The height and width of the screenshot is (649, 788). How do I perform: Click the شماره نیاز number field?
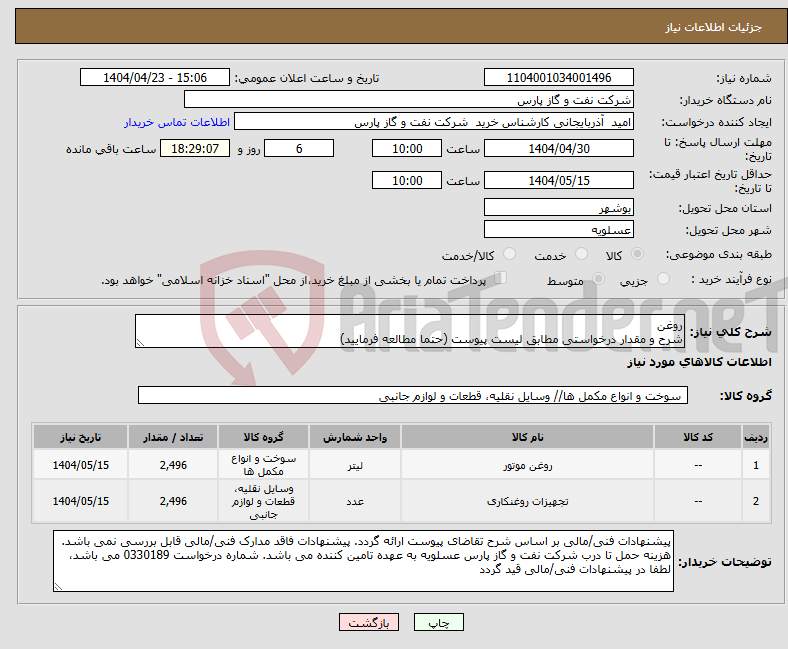[558, 77]
